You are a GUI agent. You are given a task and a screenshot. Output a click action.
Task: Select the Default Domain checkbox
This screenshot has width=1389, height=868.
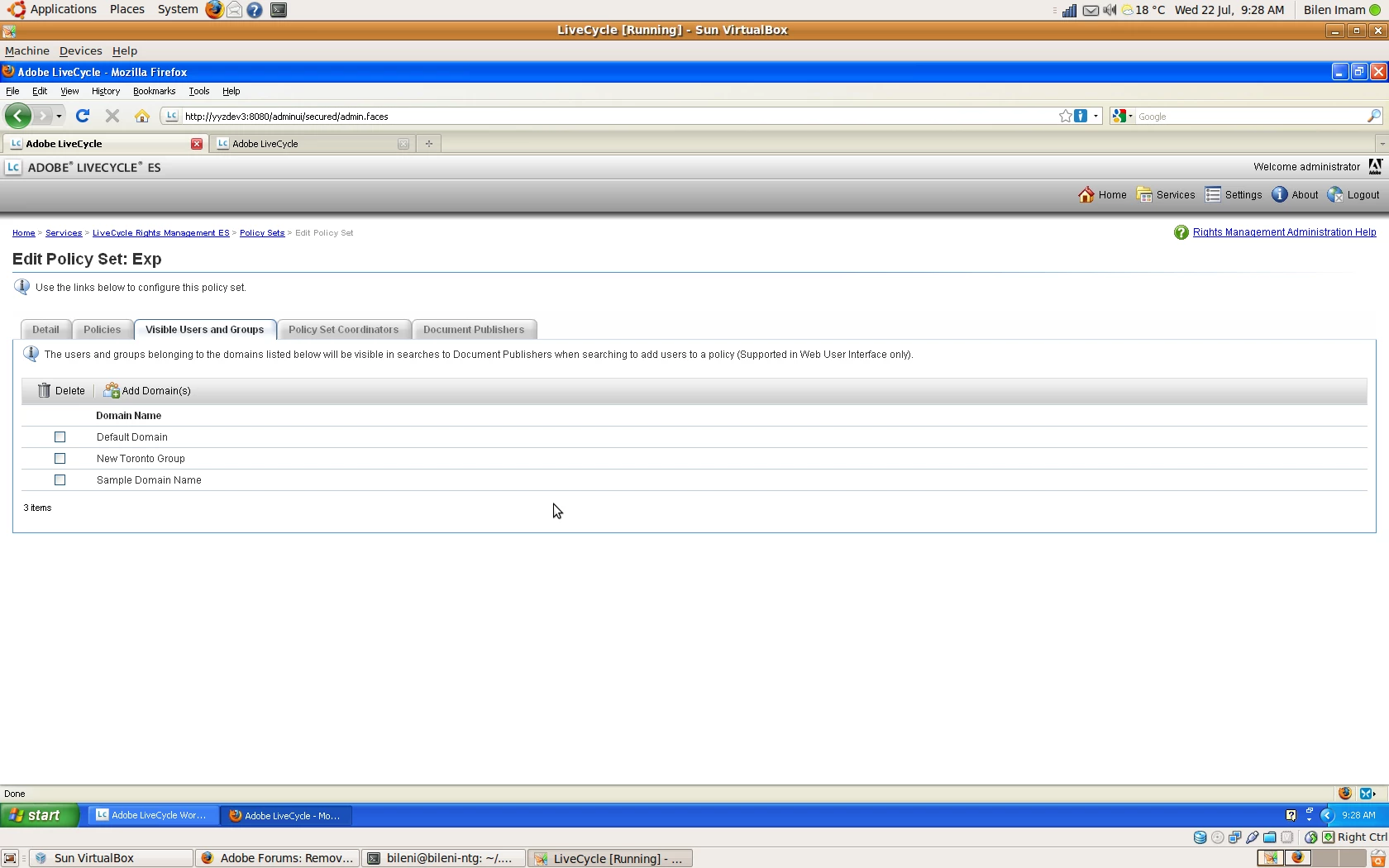[60, 436]
